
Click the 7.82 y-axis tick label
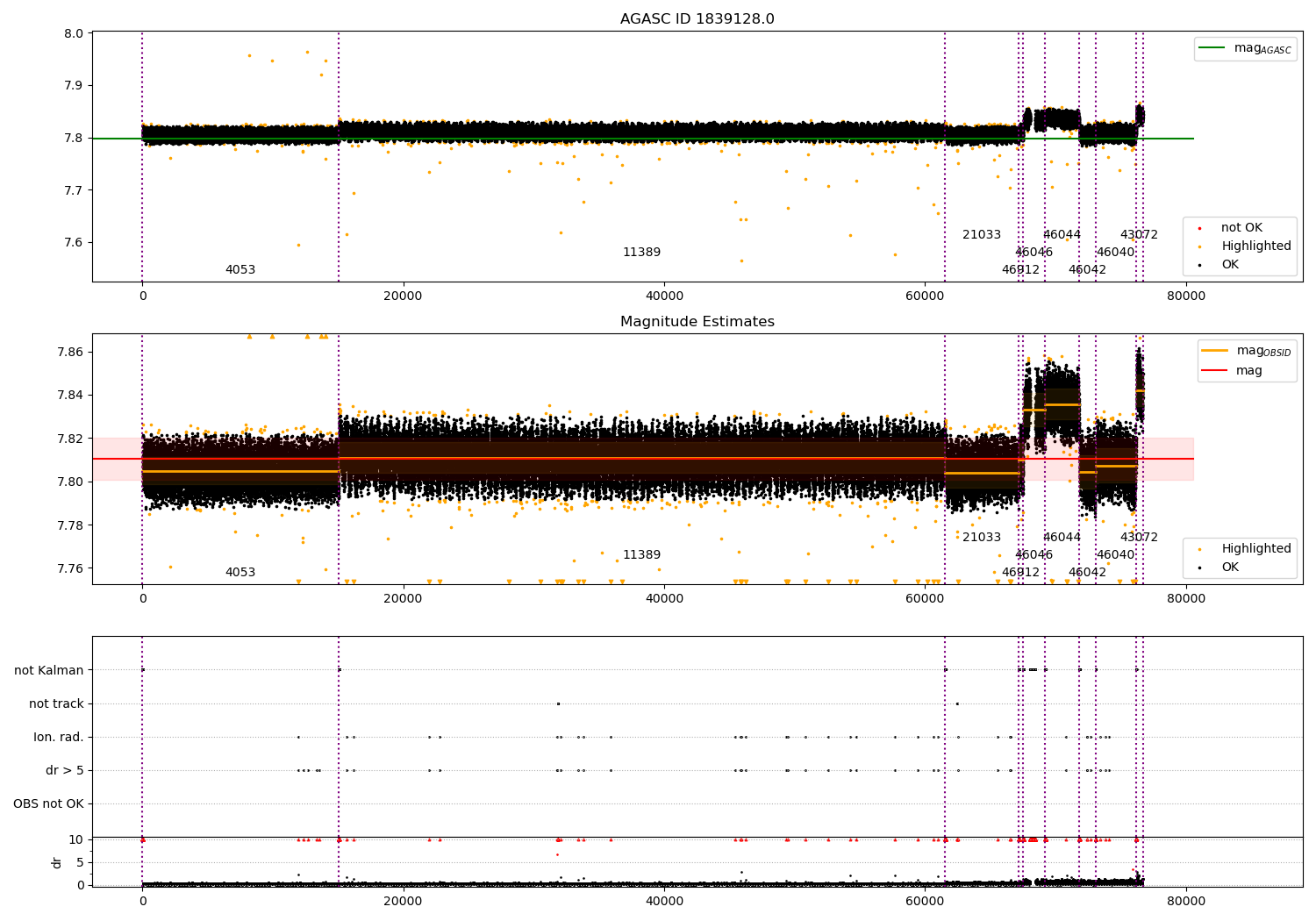71,439
